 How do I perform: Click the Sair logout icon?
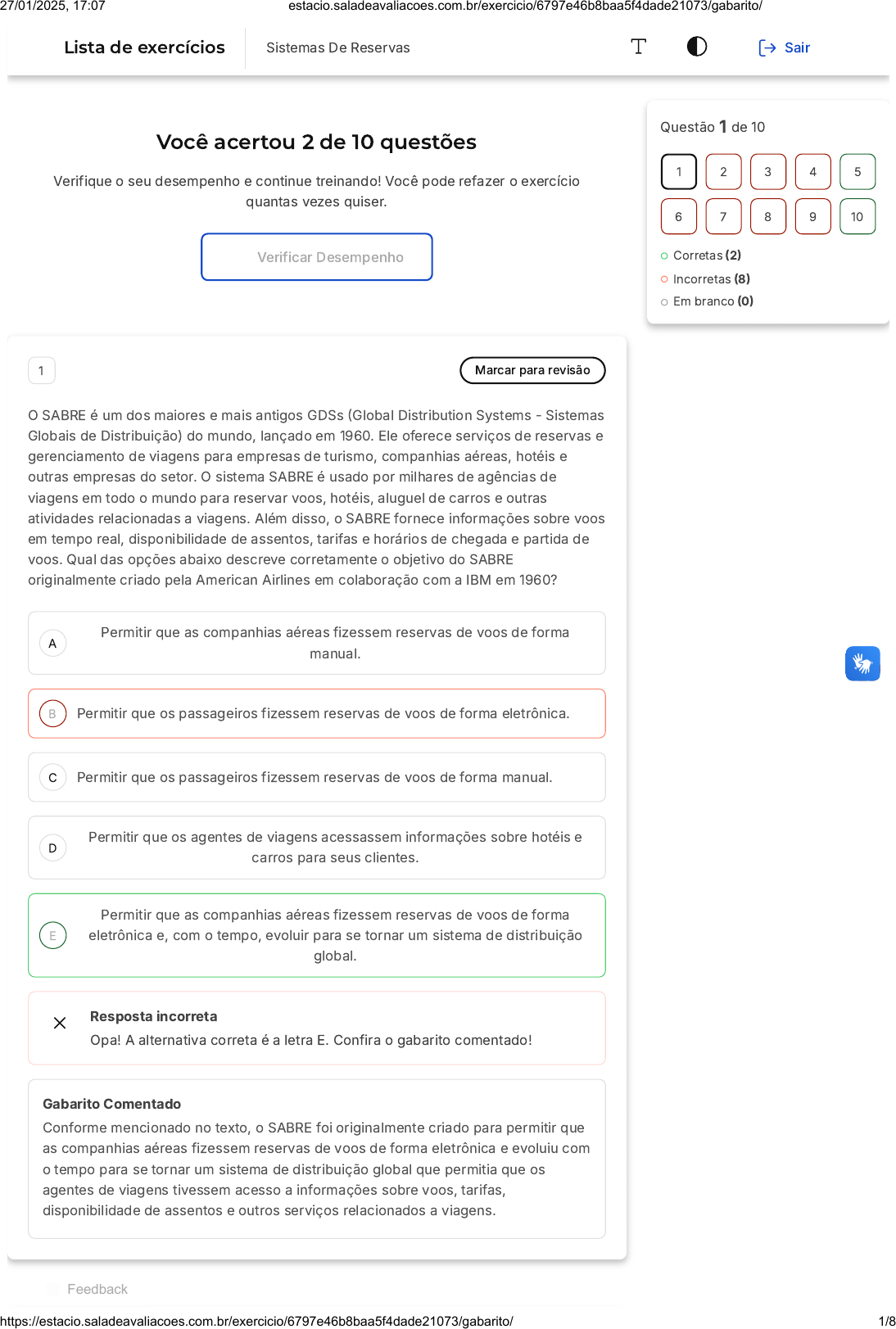[x=767, y=47]
